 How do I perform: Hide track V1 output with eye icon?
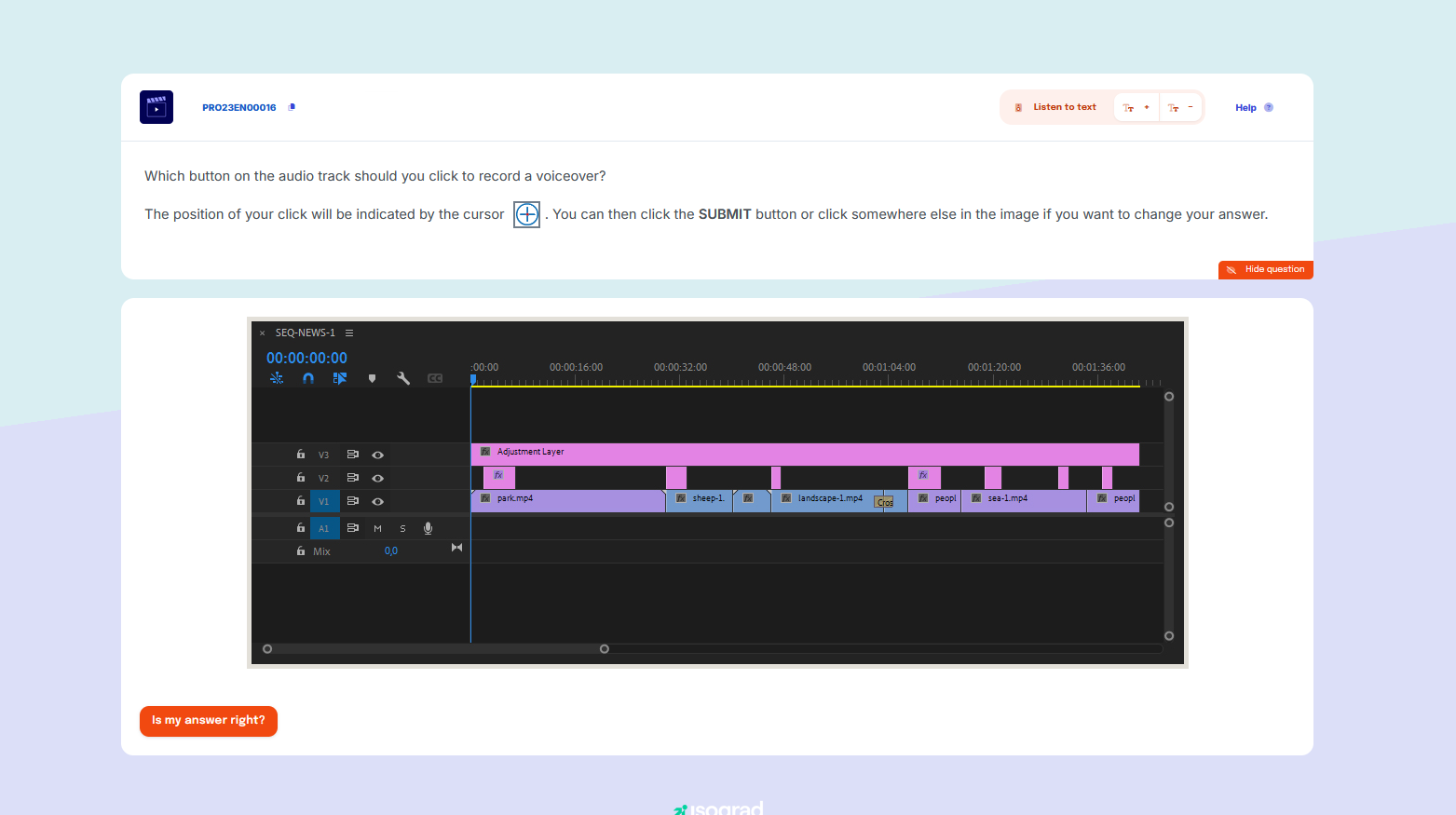[x=378, y=501]
